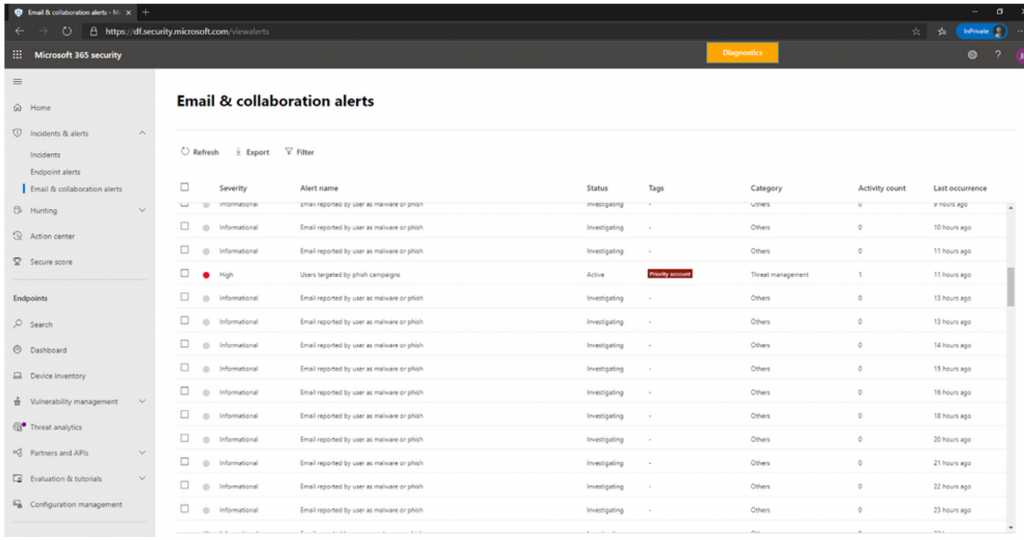Screen dimensions: 1024x540
Task: Collapse the Incidents & alerts section
Action: pos(142,133)
